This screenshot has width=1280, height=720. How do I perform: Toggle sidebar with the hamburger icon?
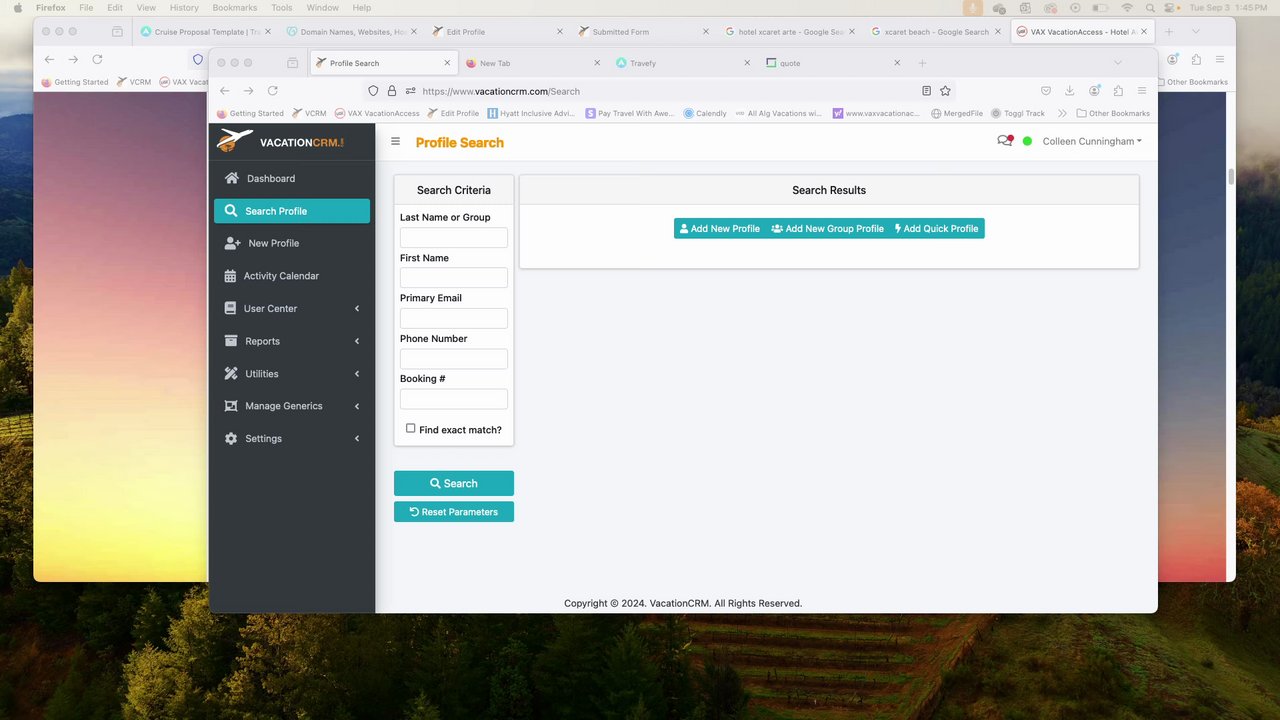tap(395, 142)
